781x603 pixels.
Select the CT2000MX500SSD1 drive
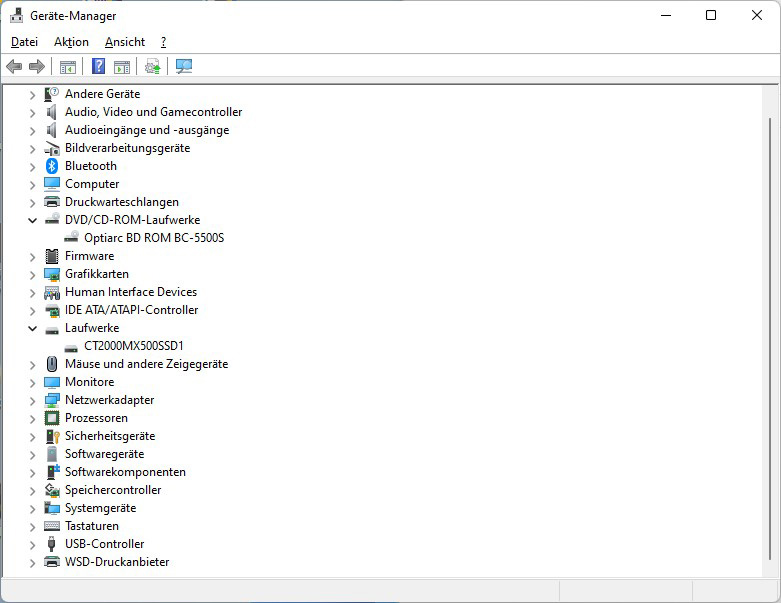point(133,346)
